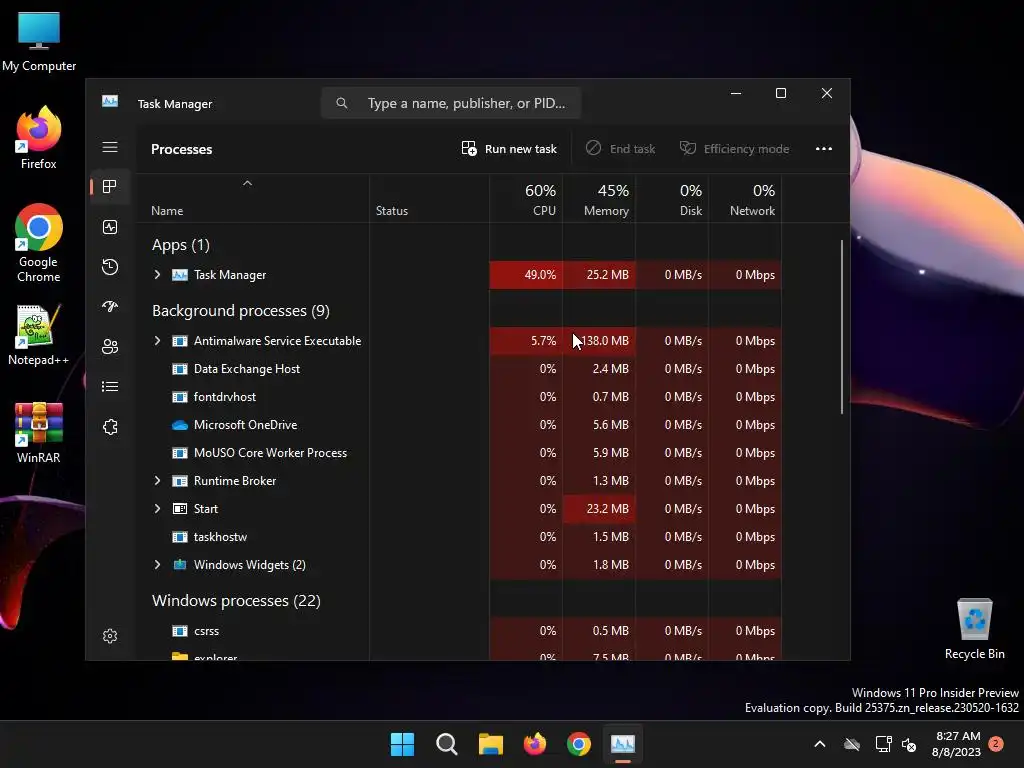This screenshot has width=1024, height=768.
Task: Expand Antimalware Service Executable row
Action: [x=157, y=341]
